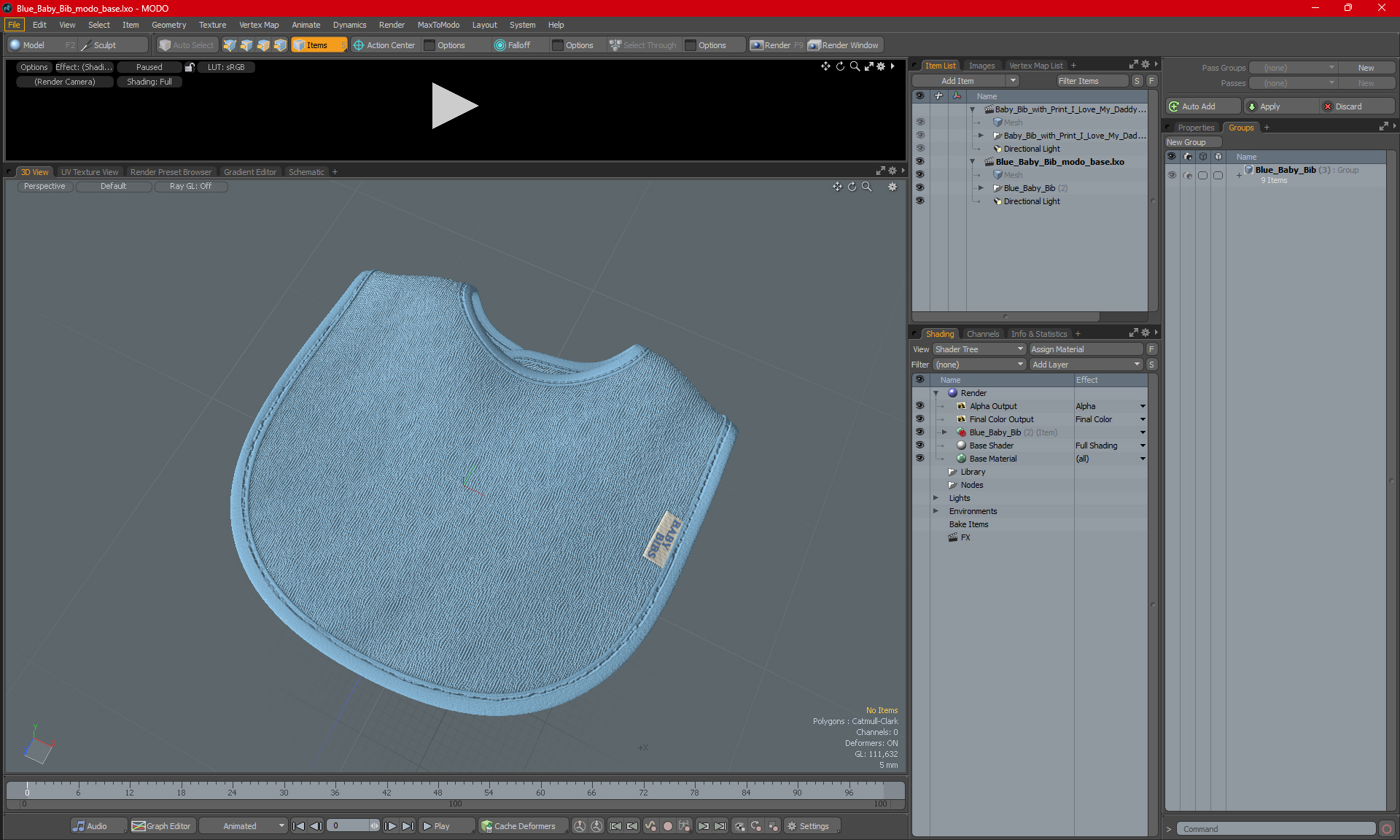Select Edges selection mode icon
This screenshot has width=1400, height=840.
click(246, 45)
